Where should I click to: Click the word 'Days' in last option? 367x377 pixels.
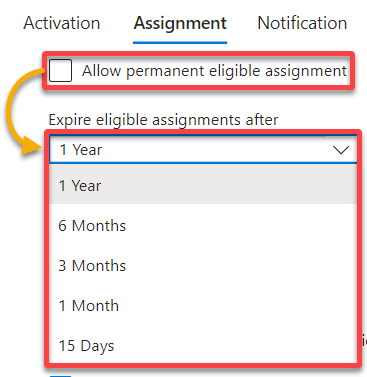coord(97,346)
